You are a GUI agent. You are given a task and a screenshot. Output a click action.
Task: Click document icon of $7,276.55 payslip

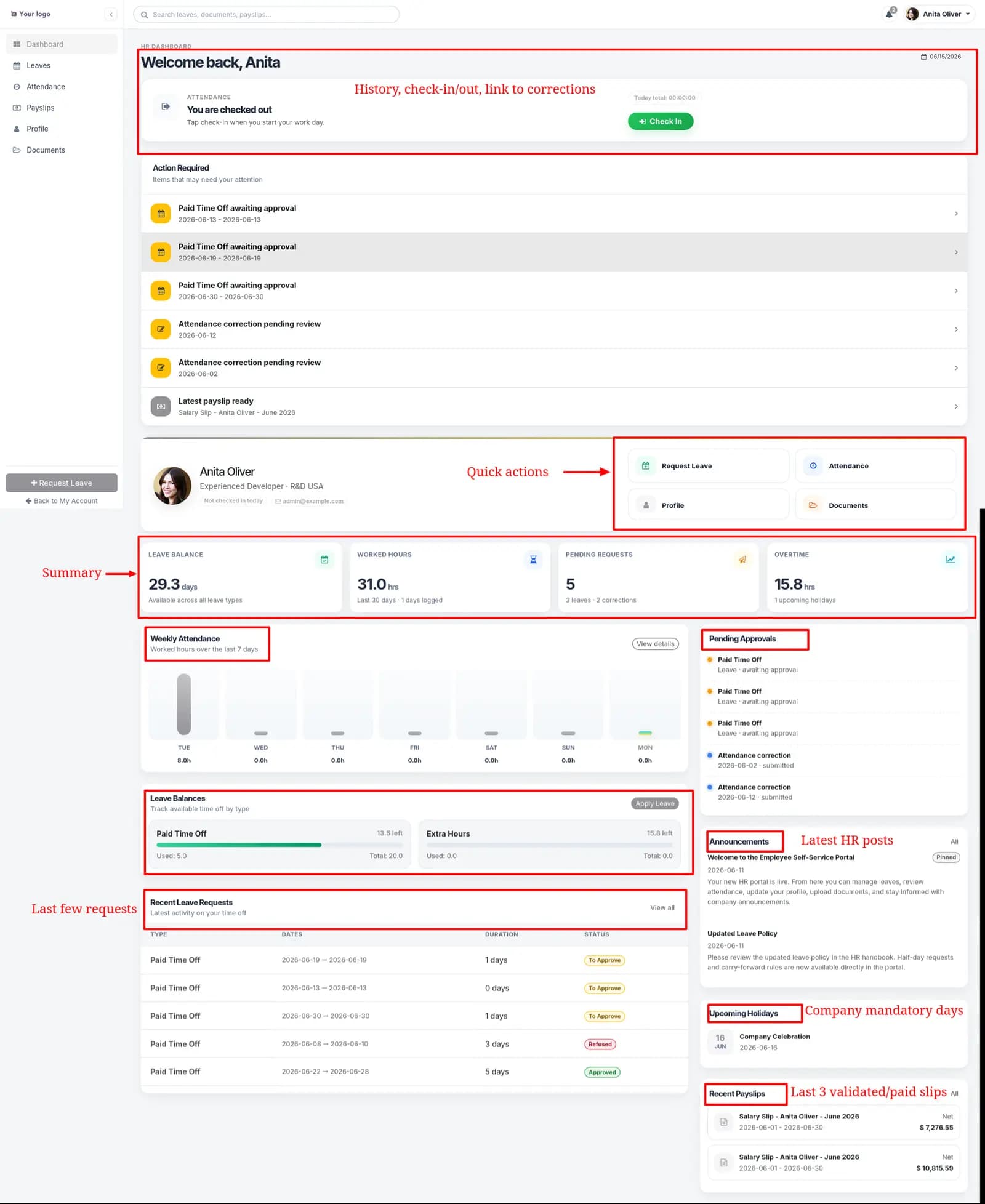pyautogui.click(x=724, y=1122)
